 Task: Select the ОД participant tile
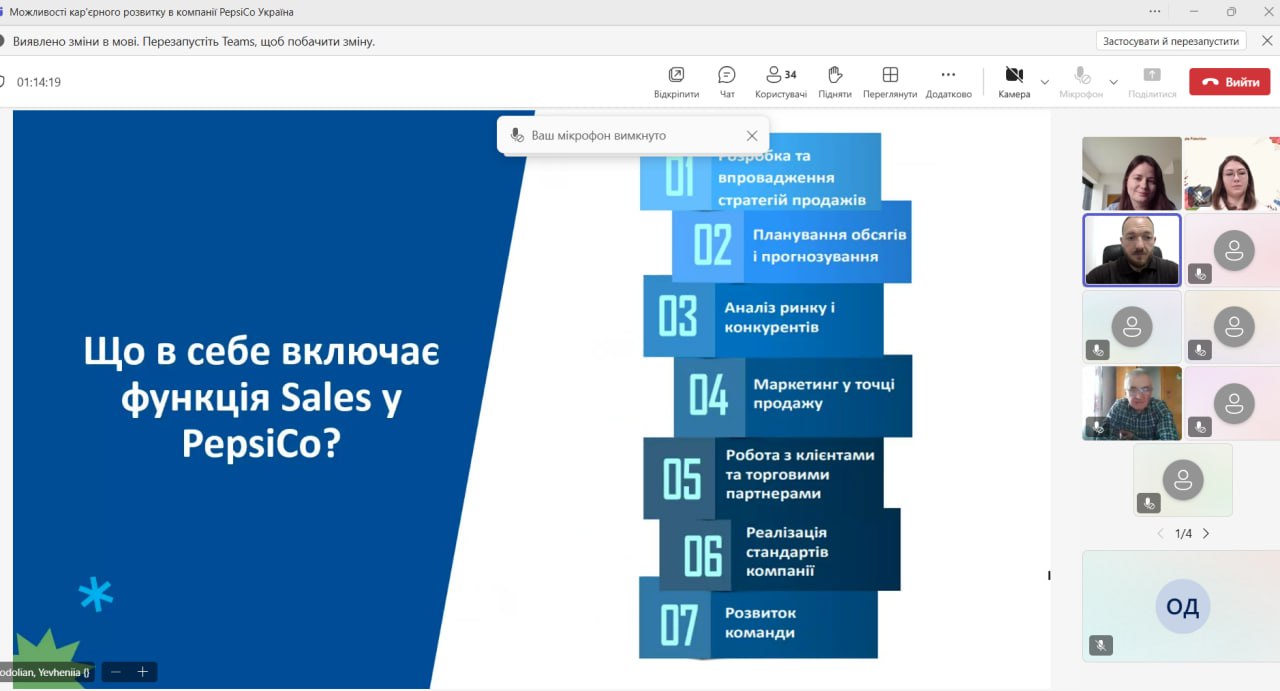[x=1182, y=607]
